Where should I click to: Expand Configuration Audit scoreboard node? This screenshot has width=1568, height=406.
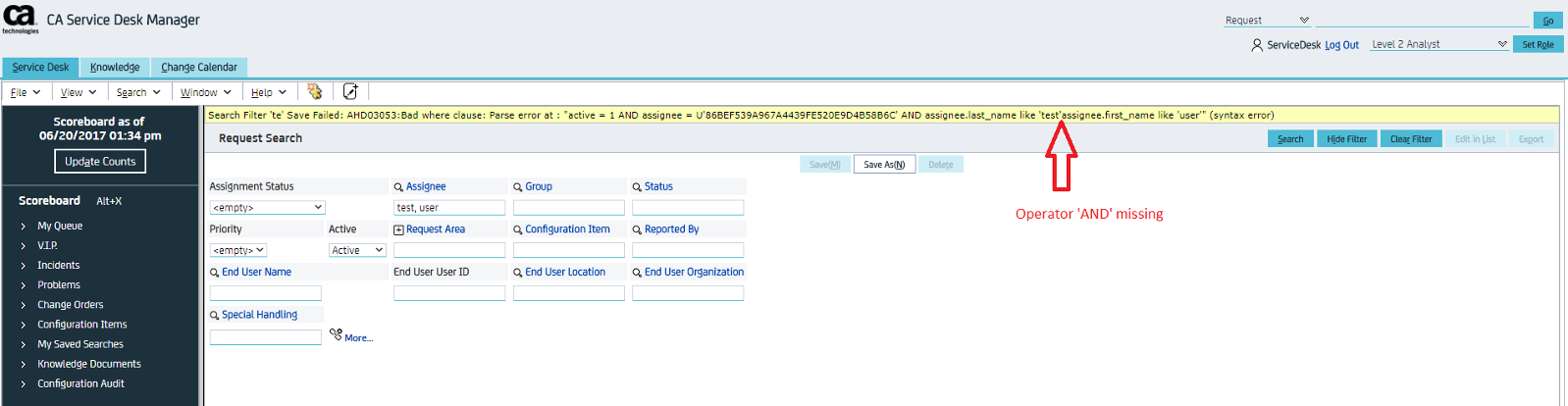pos(23,383)
